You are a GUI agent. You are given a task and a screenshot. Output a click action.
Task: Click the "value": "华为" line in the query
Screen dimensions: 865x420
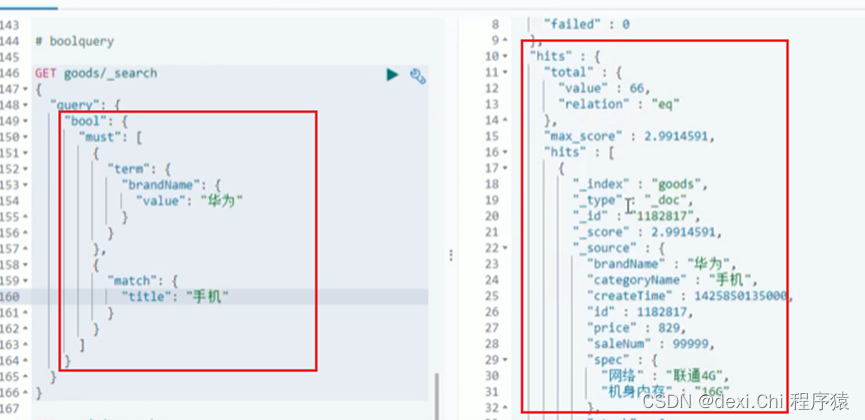point(189,201)
